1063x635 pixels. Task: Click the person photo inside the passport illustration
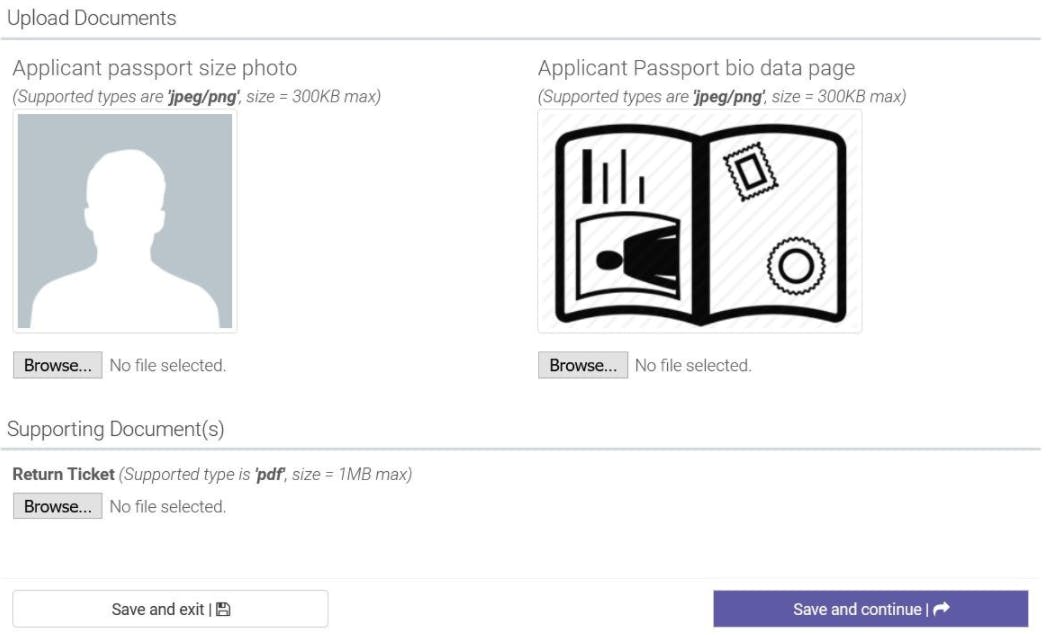click(x=628, y=258)
